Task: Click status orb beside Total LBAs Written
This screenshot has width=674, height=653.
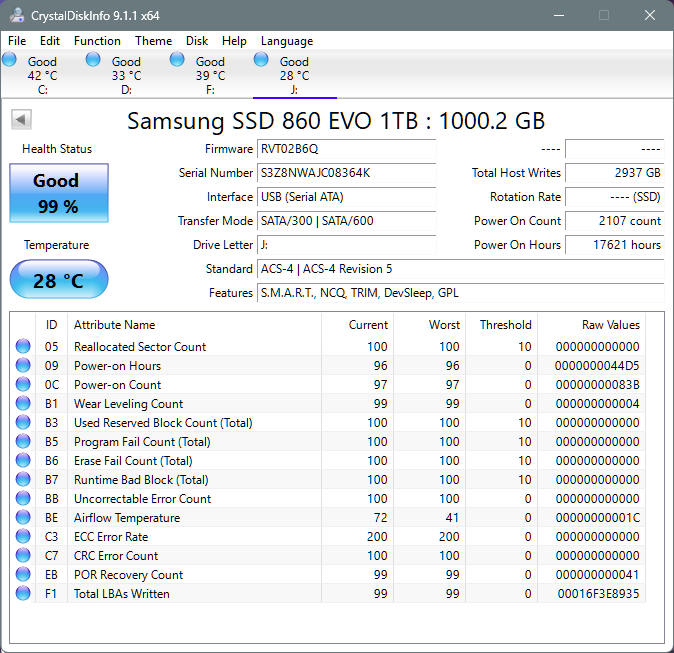Action: [23, 594]
